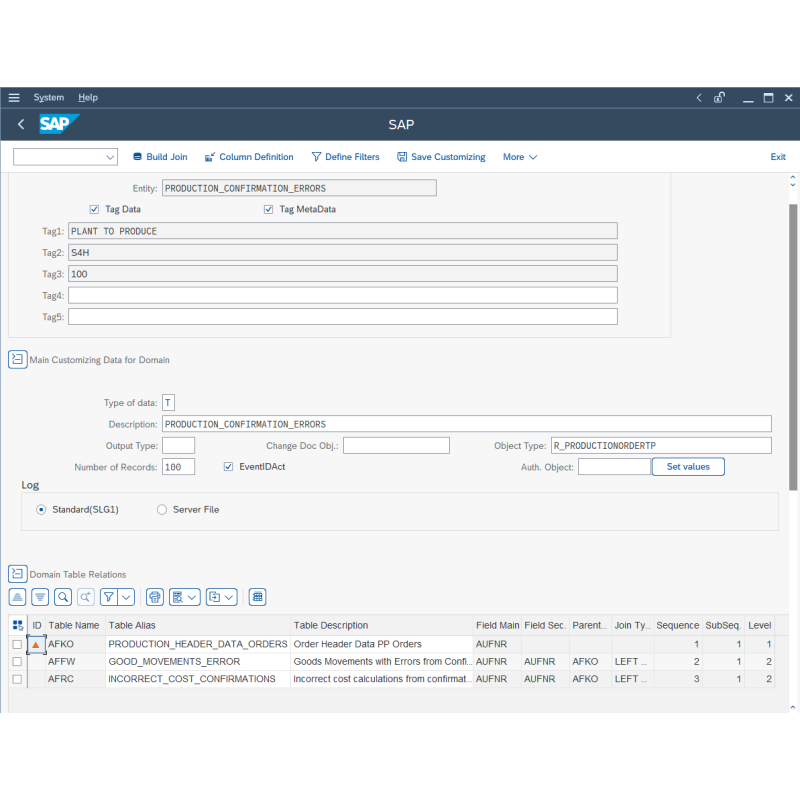
Task: Click the Exit link
Action: (x=778, y=157)
